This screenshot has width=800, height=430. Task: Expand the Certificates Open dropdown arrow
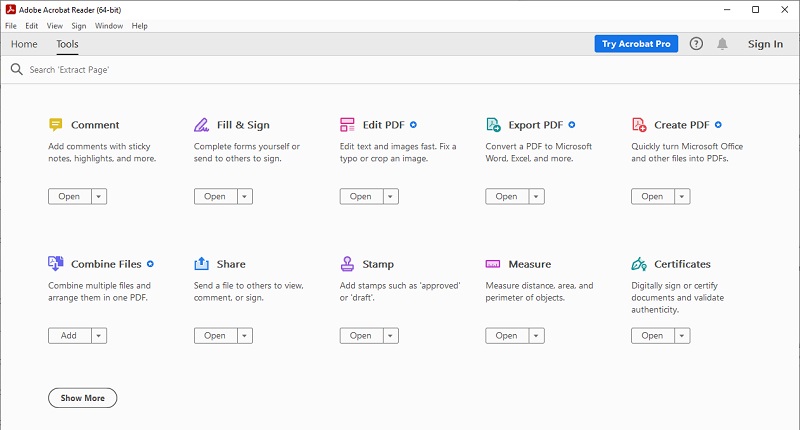click(682, 336)
